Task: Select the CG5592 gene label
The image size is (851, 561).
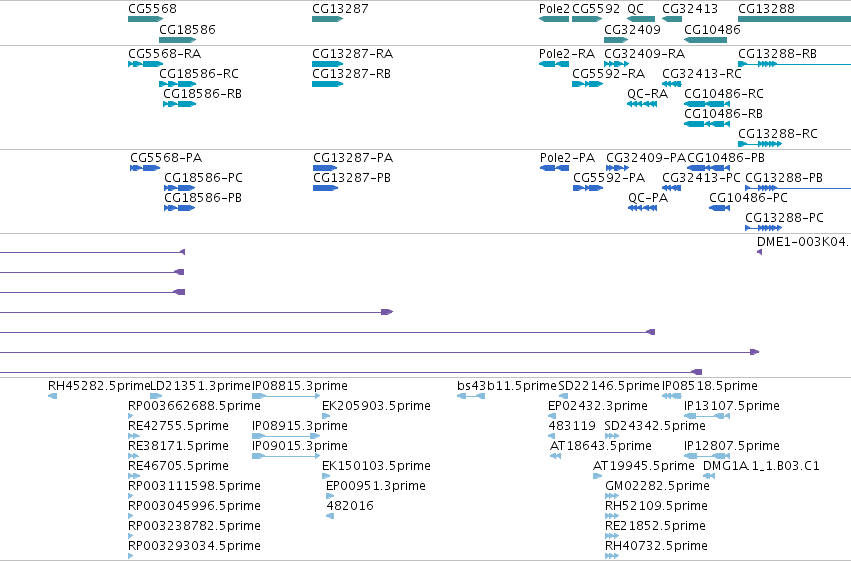Action: [596, 9]
